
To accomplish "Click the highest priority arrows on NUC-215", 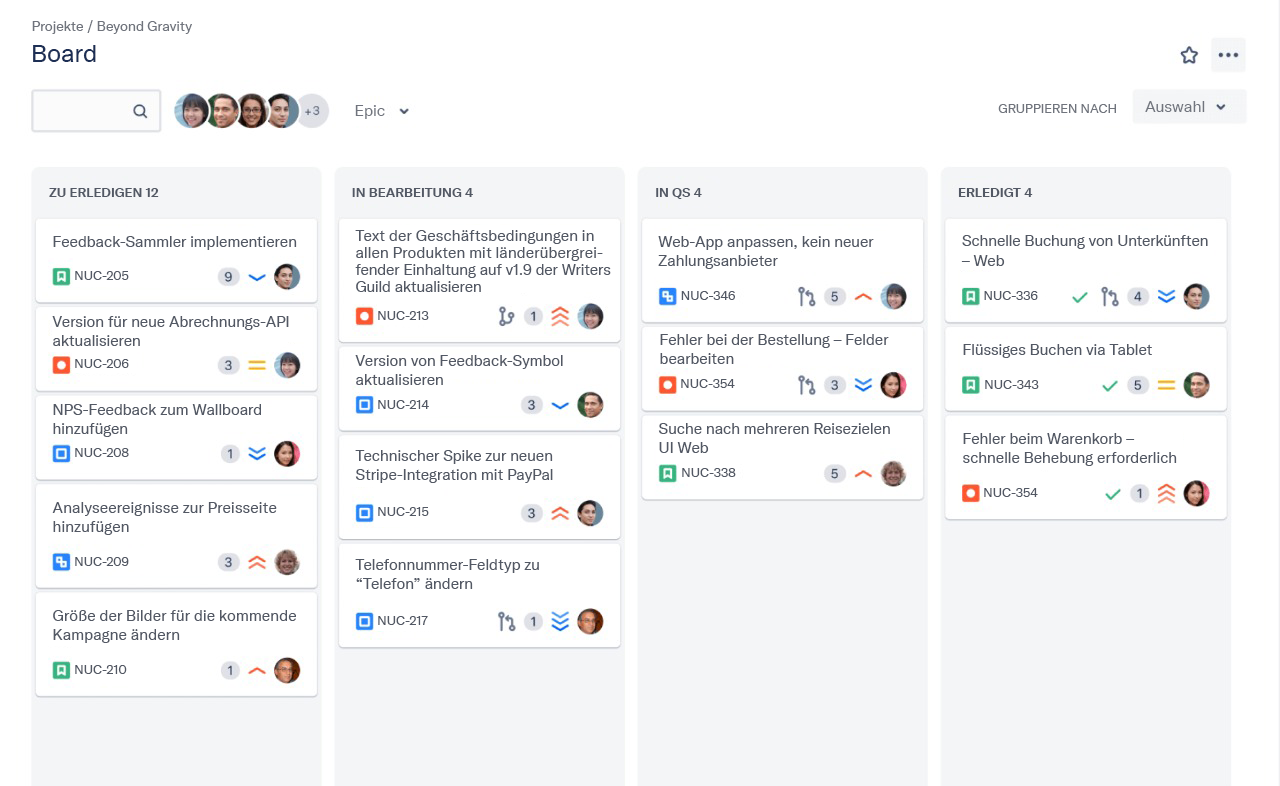I will [560, 513].
